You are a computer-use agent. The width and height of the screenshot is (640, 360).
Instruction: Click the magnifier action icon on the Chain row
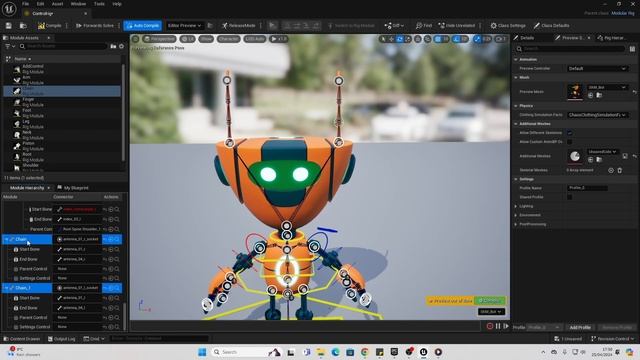pos(117,239)
